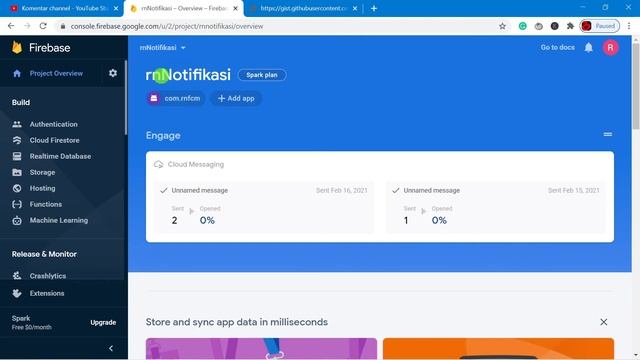Screen dimensions: 640x360
Task: Open Chrome three-dot menu
Action: (x=629, y=26)
